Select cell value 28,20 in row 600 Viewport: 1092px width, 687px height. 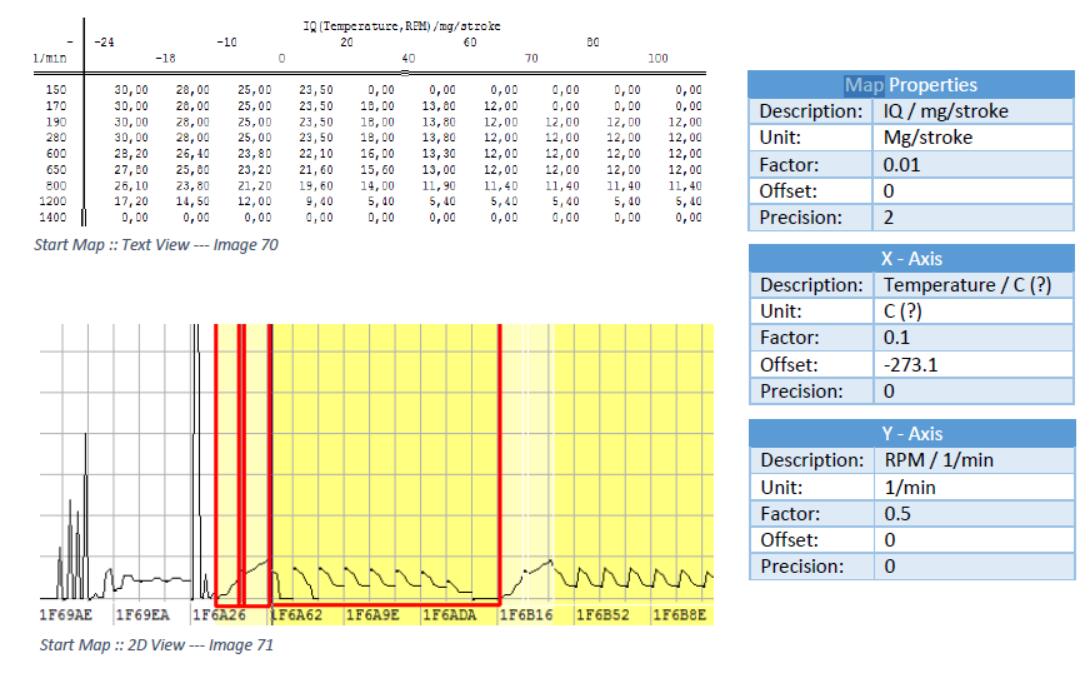tap(132, 153)
